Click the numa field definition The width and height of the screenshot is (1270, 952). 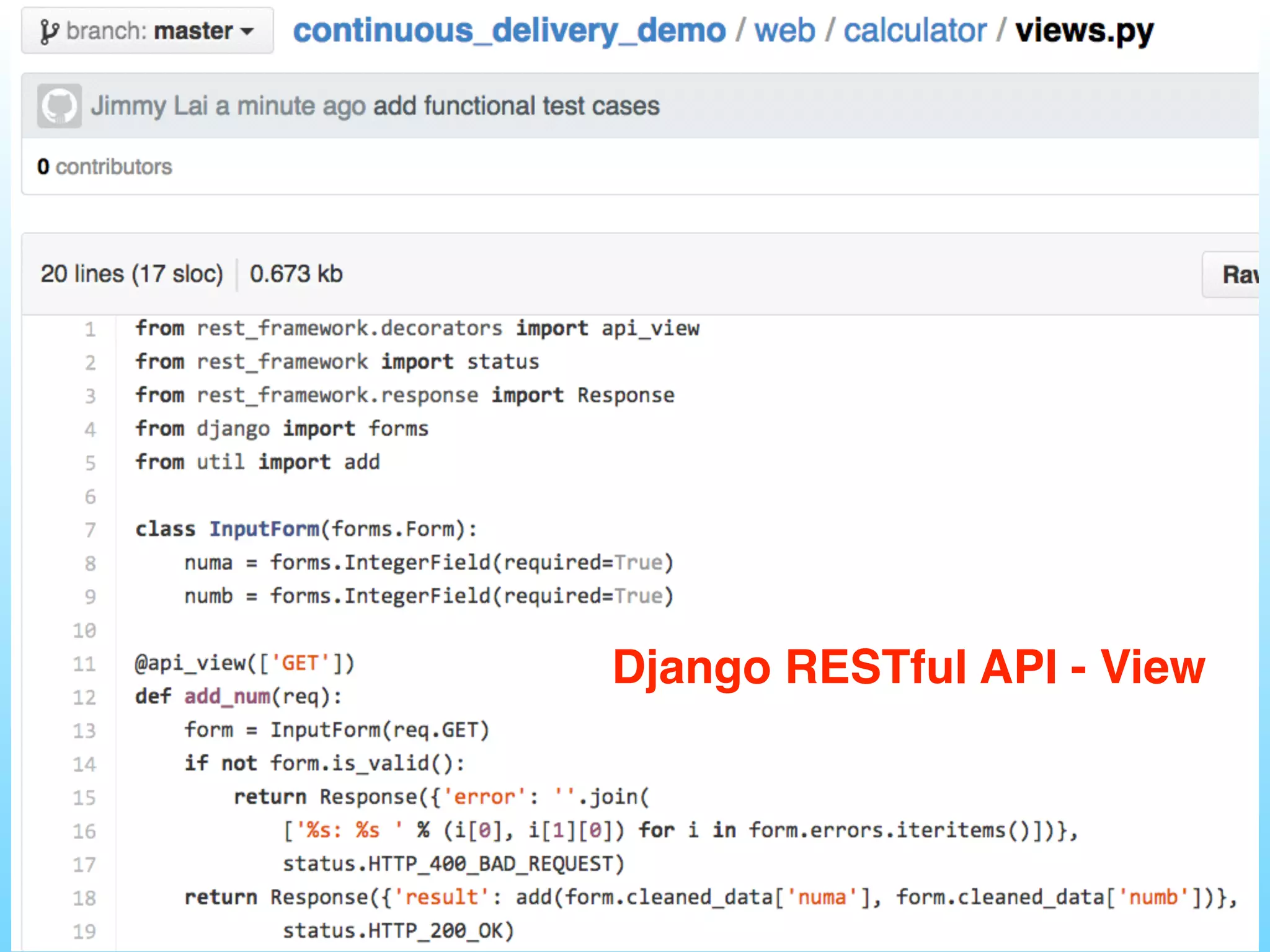coord(429,563)
